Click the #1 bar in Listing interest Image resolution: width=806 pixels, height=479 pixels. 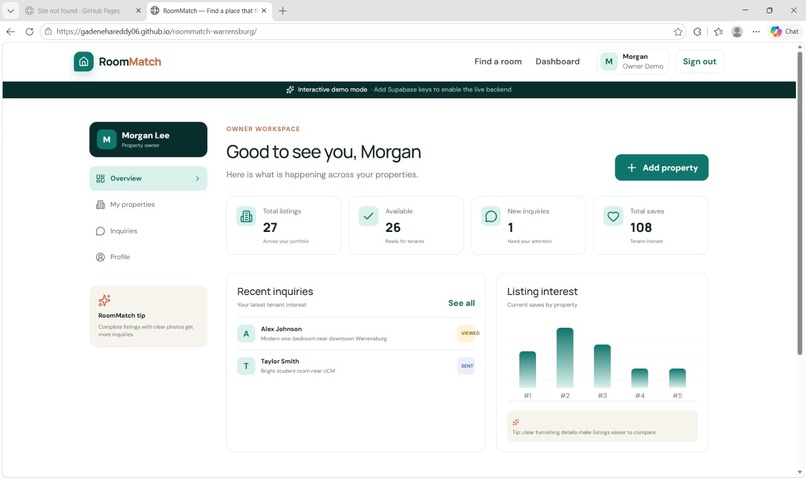point(527,369)
